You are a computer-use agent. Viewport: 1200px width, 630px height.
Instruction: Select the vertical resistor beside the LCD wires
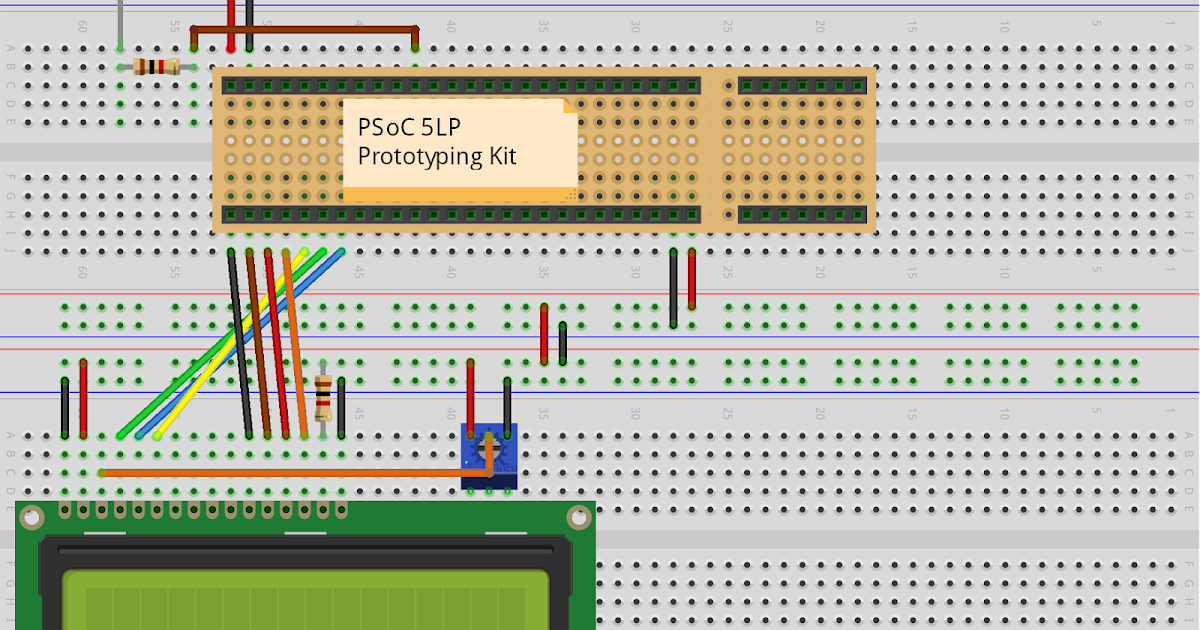pos(323,399)
